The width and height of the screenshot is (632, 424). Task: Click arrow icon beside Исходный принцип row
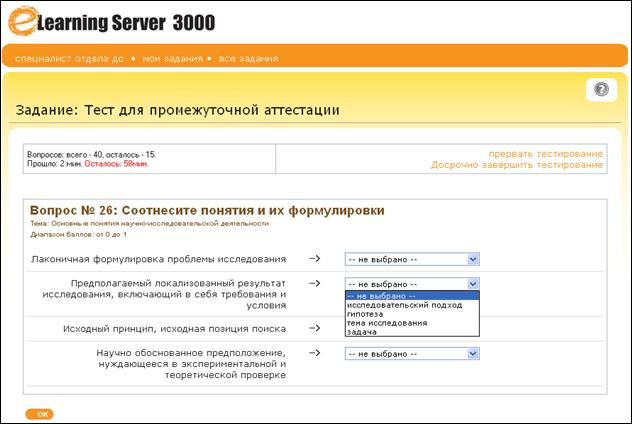(x=315, y=328)
